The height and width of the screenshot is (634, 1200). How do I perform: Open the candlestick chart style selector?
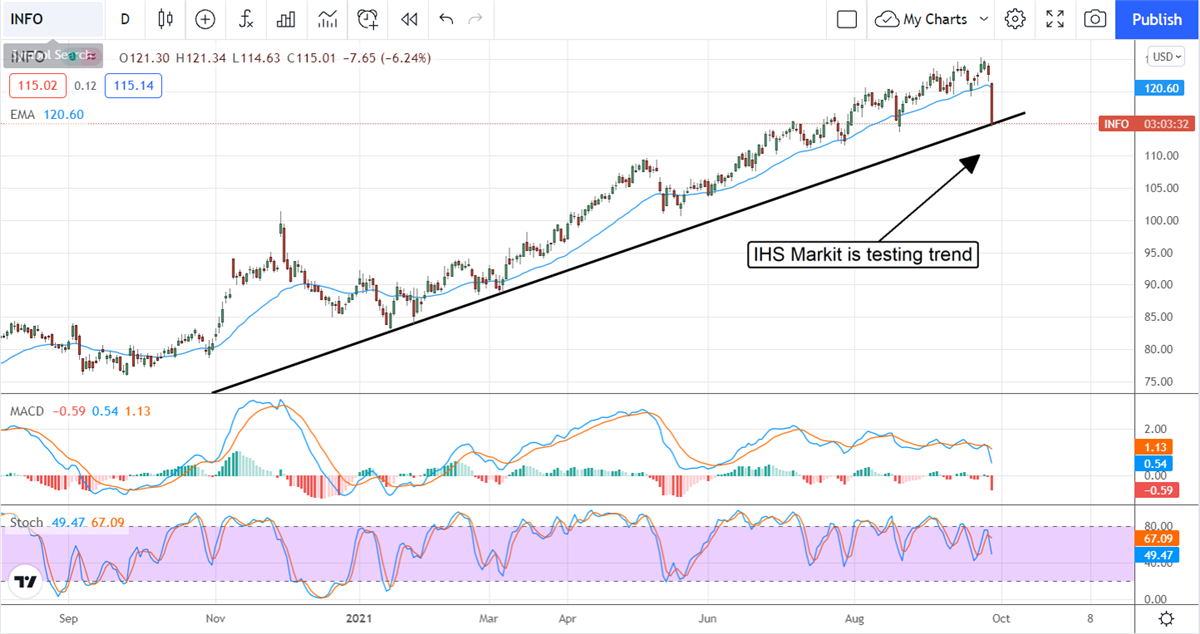coord(165,19)
